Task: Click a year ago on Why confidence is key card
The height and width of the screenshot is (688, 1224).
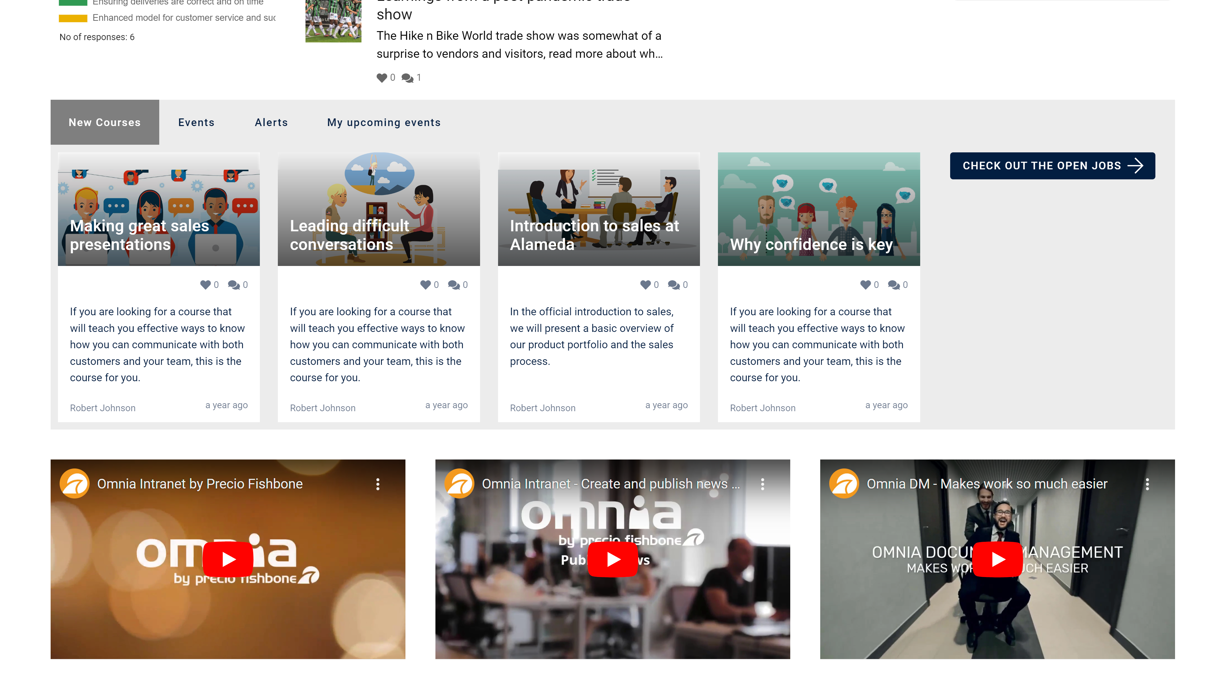Action: 886,405
